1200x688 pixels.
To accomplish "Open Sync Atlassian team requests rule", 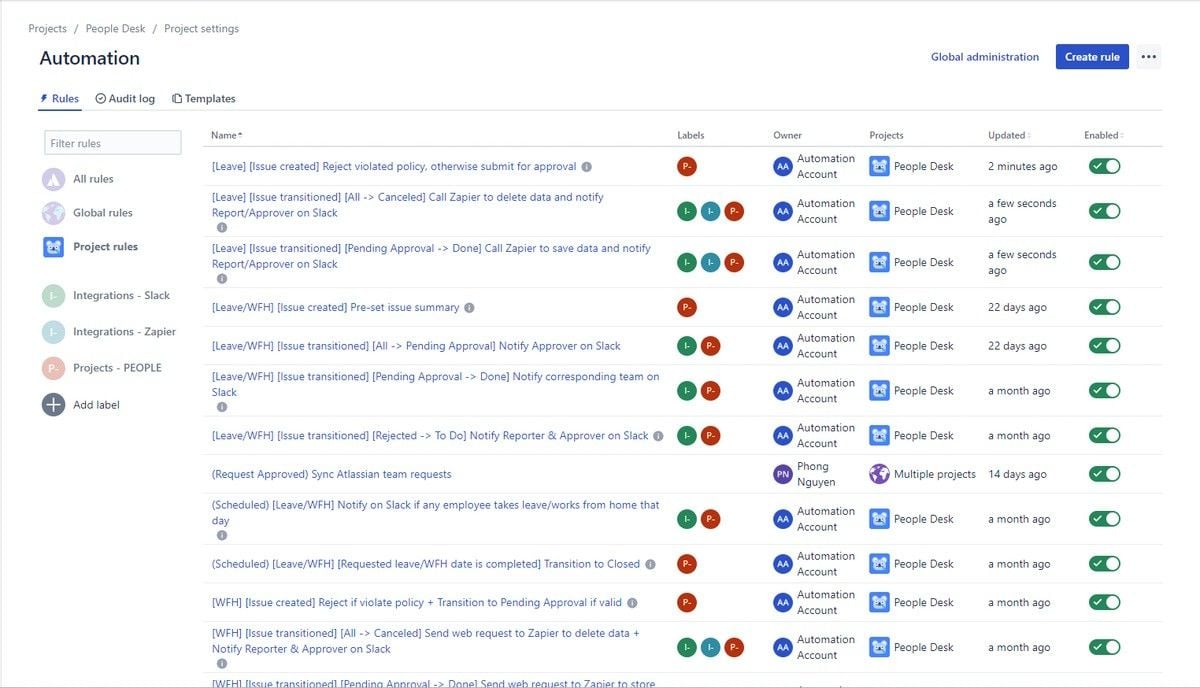I will tap(332, 474).
